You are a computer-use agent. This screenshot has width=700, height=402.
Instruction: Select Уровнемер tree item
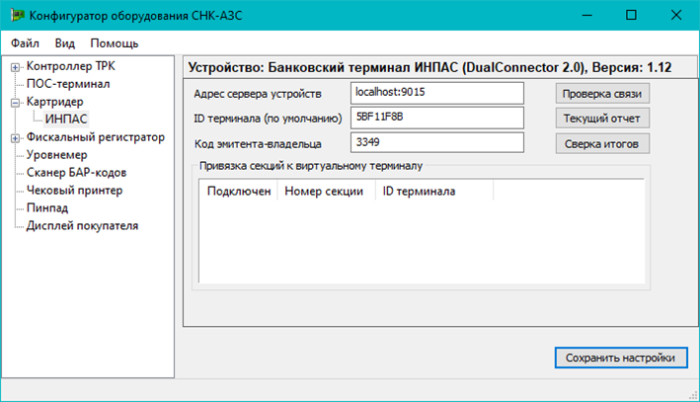point(57,155)
